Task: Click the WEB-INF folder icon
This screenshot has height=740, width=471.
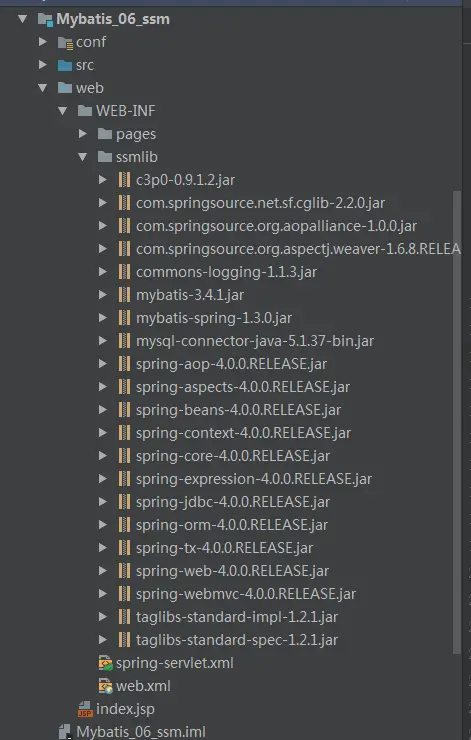Action: click(x=85, y=111)
